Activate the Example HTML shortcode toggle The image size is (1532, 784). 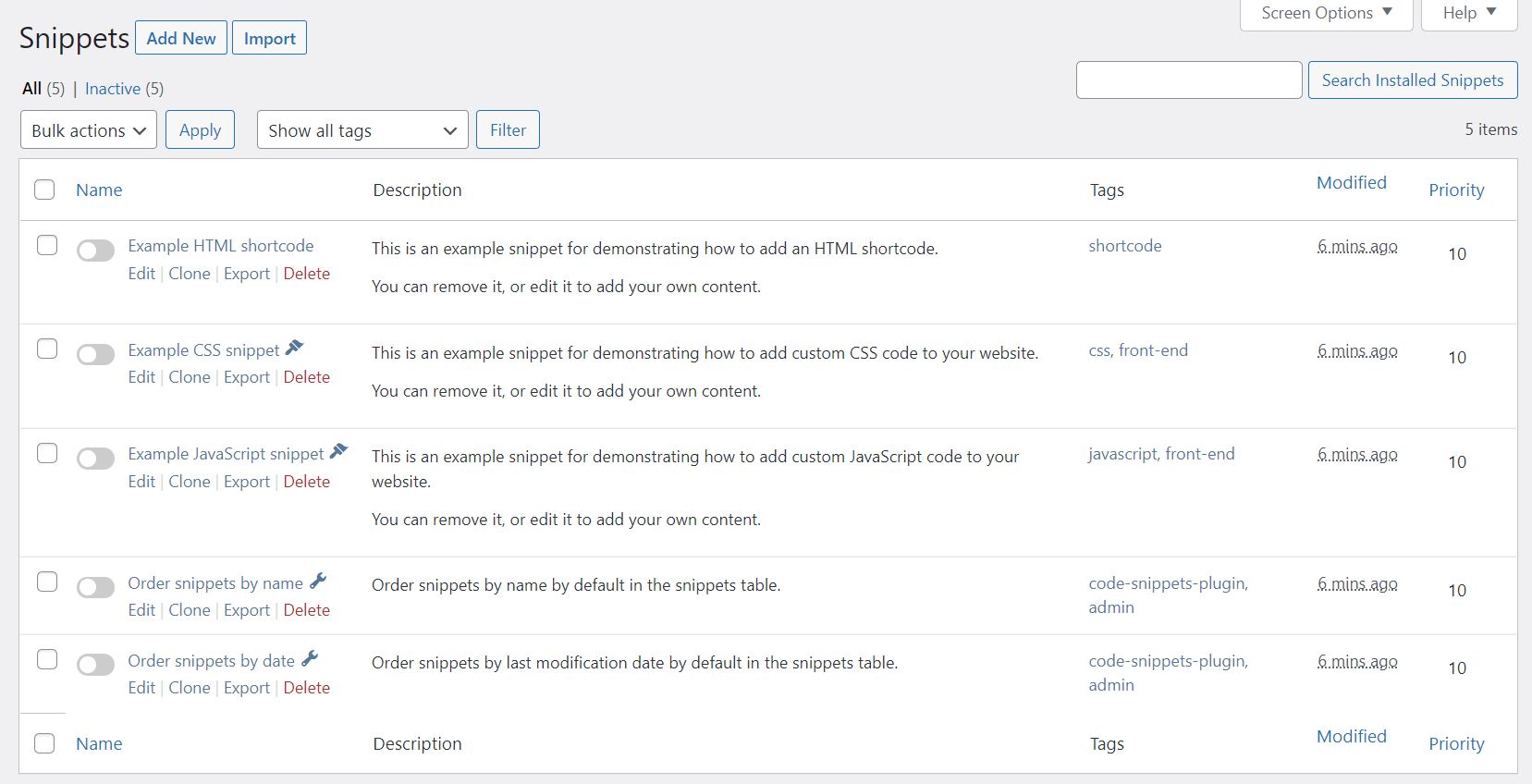(95, 251)
